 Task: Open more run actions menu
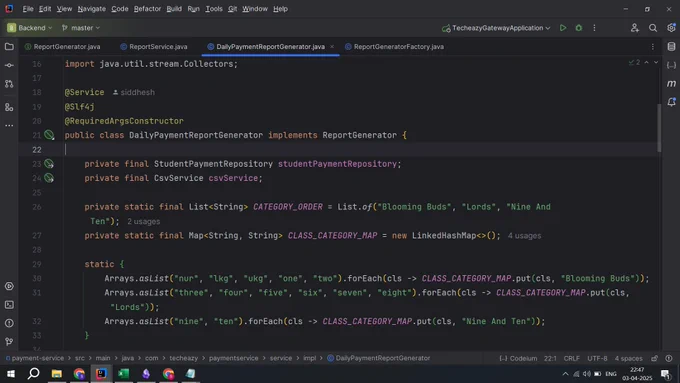point(594,28)
